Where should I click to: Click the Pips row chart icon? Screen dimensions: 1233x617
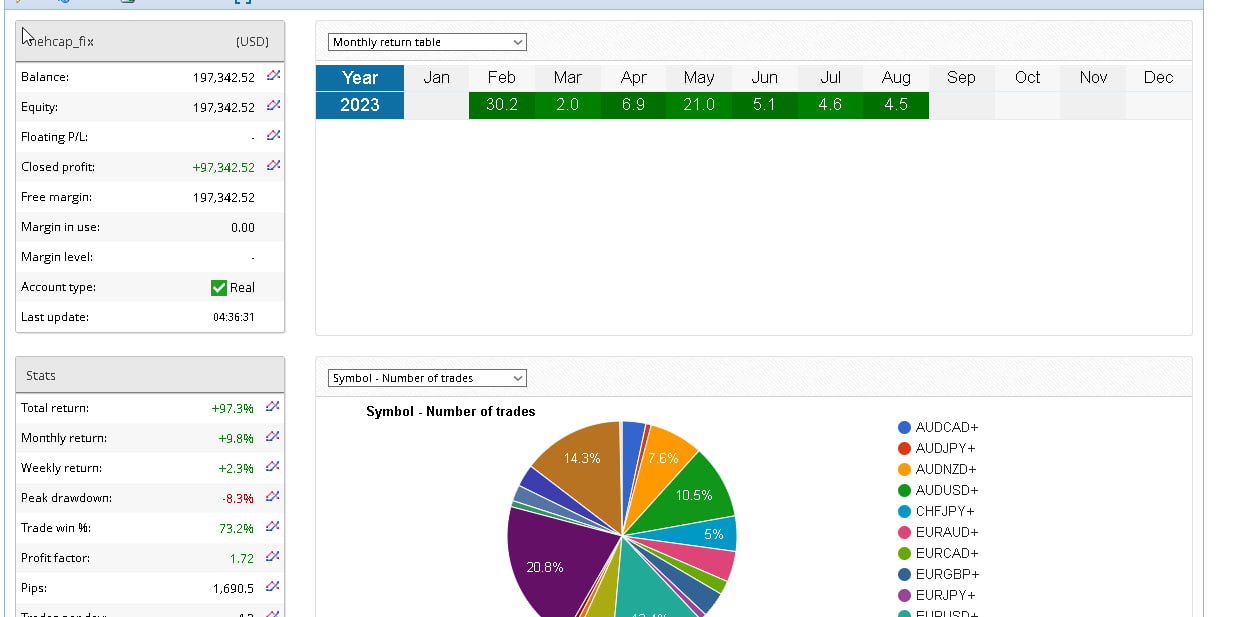tap(273, 587)
